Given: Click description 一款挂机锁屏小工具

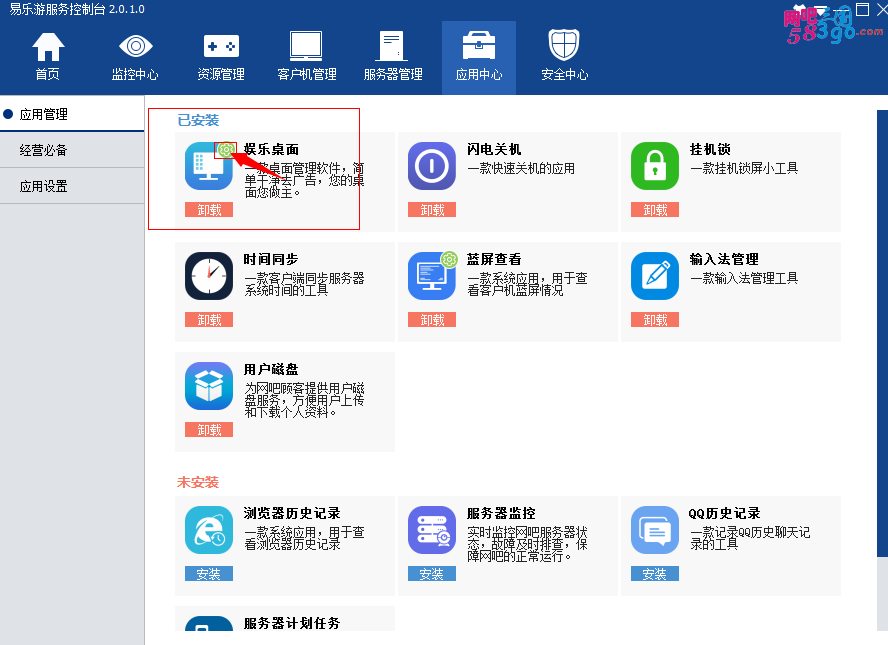Looking at the screenshot, I should coord(744,168).
